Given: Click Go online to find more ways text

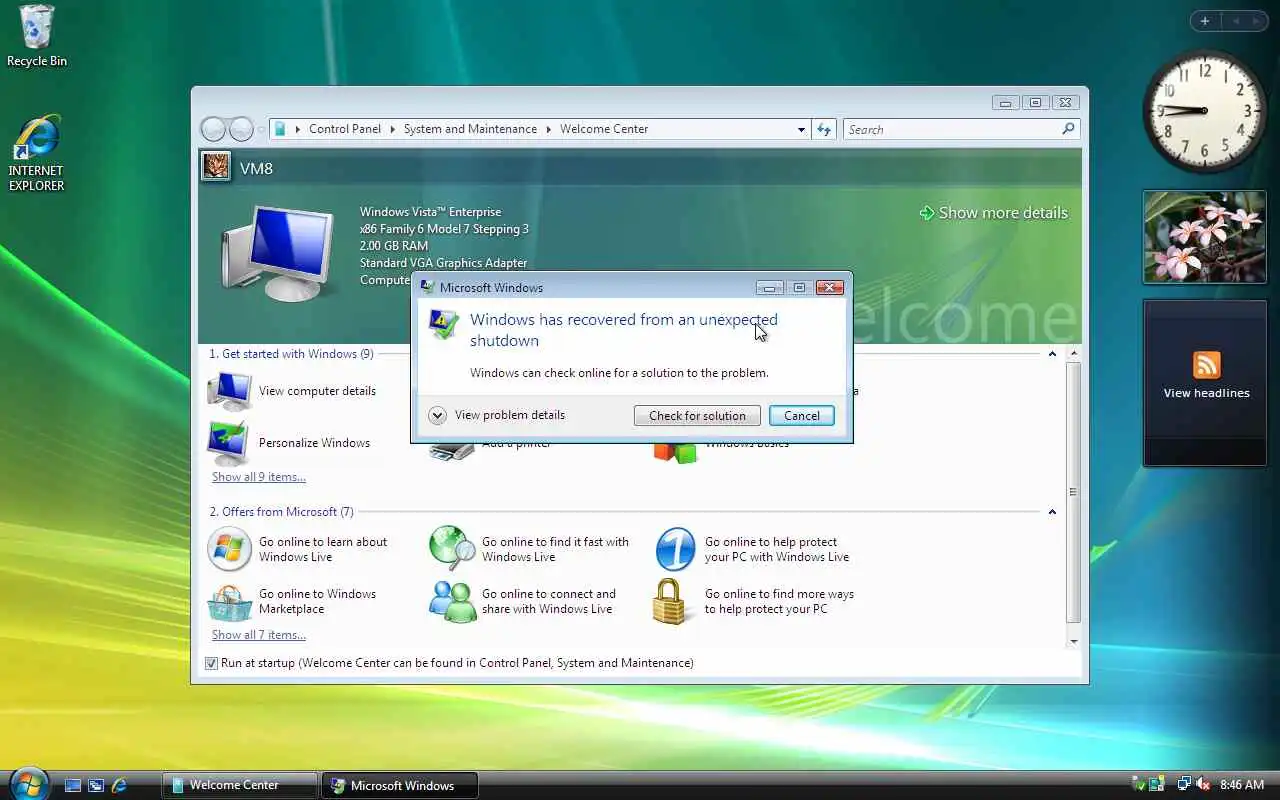Looking at the screenshot, I should [x=779, y=601].
